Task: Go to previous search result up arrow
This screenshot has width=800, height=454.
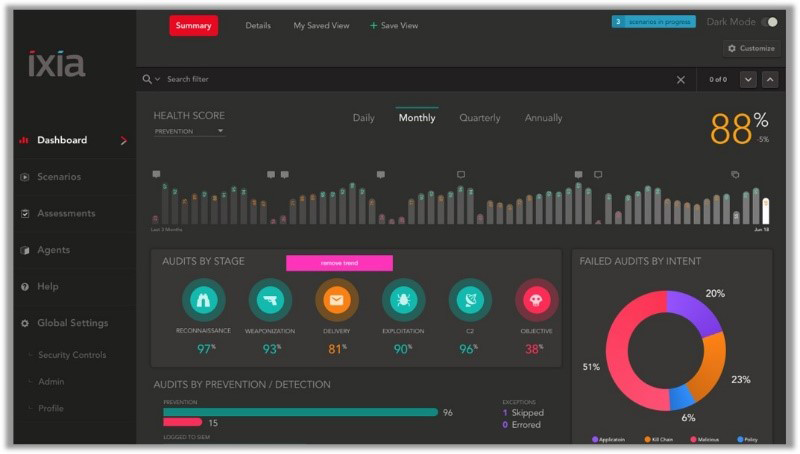Action: [770, 79]
